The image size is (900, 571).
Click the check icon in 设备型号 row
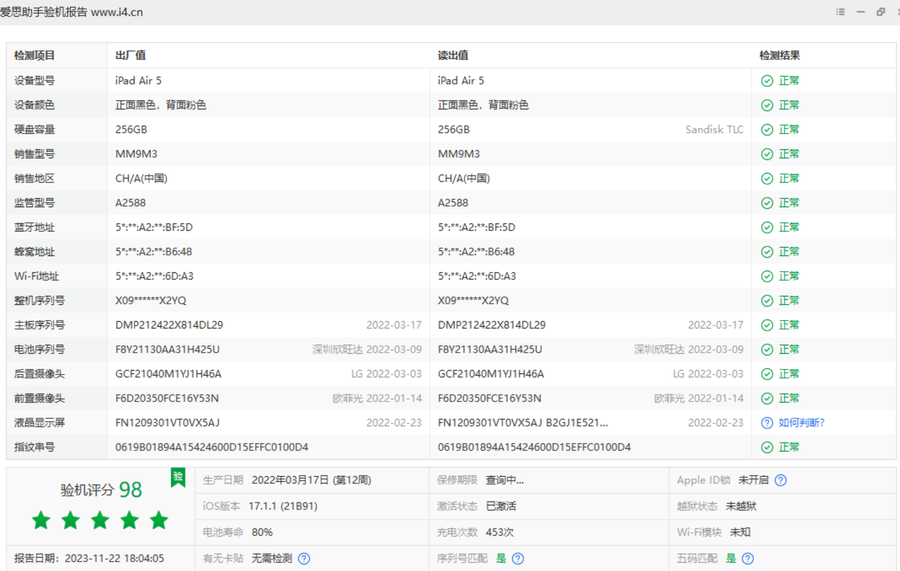pyautogui.click(x=767, y=81)
